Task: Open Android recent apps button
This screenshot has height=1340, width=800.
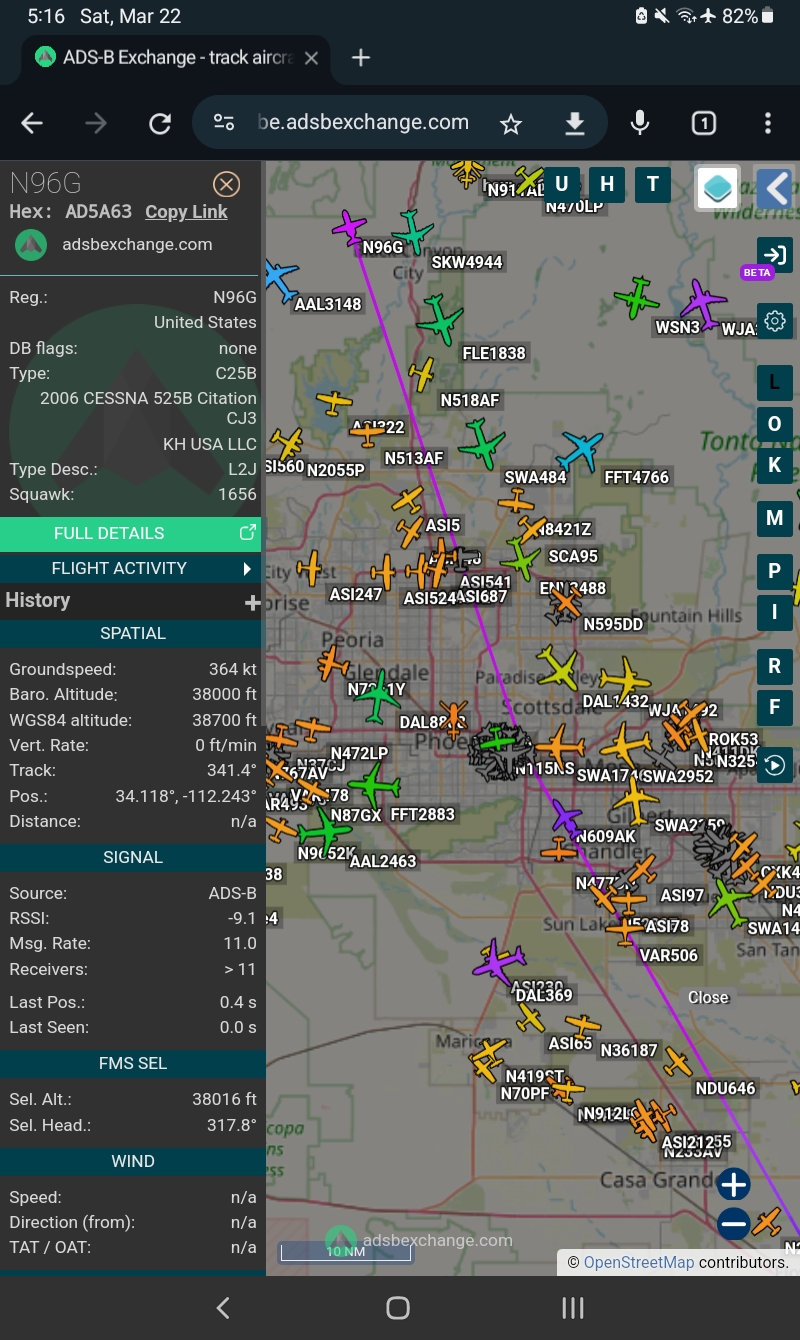Action: click(573, 1308)
